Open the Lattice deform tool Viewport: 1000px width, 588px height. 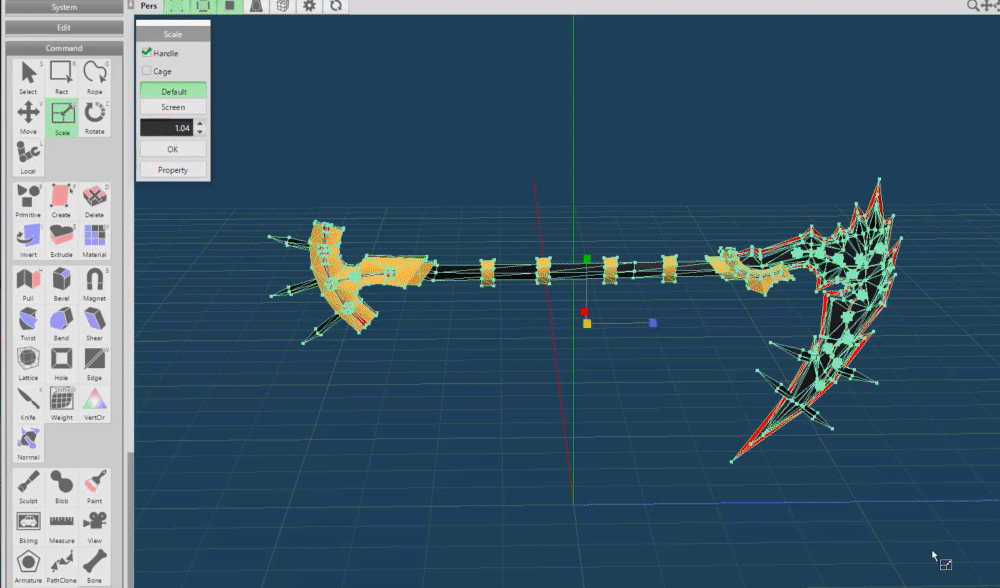(x=28, y=364)
